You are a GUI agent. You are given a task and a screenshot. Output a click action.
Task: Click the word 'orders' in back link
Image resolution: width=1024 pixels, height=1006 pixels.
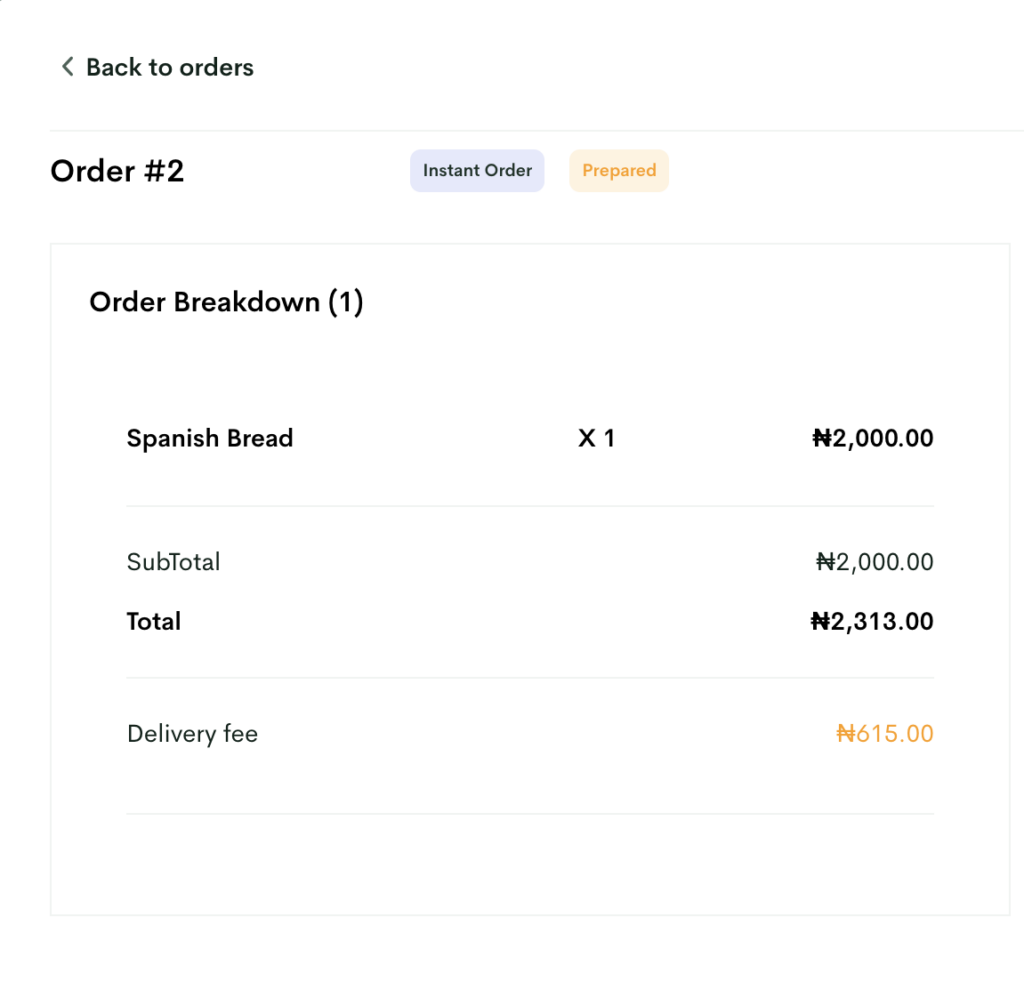point(217,67)
